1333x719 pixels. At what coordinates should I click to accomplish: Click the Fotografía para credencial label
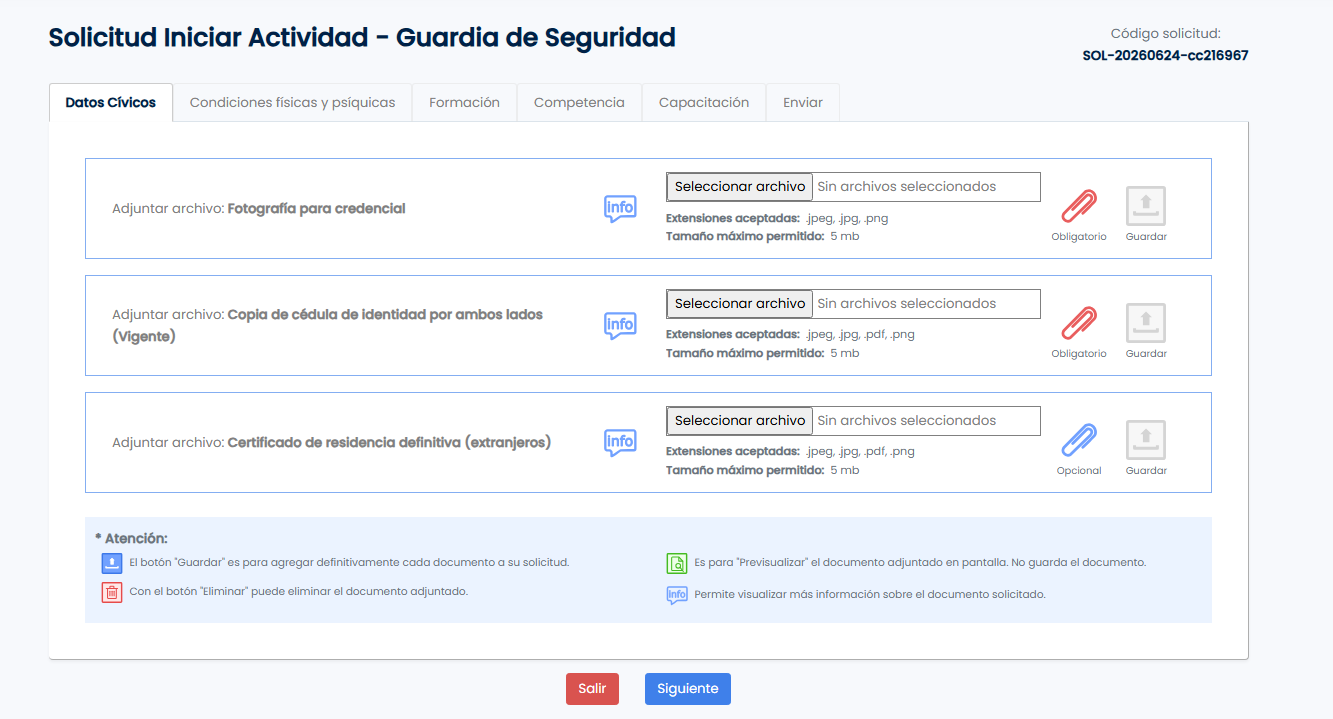317,209
